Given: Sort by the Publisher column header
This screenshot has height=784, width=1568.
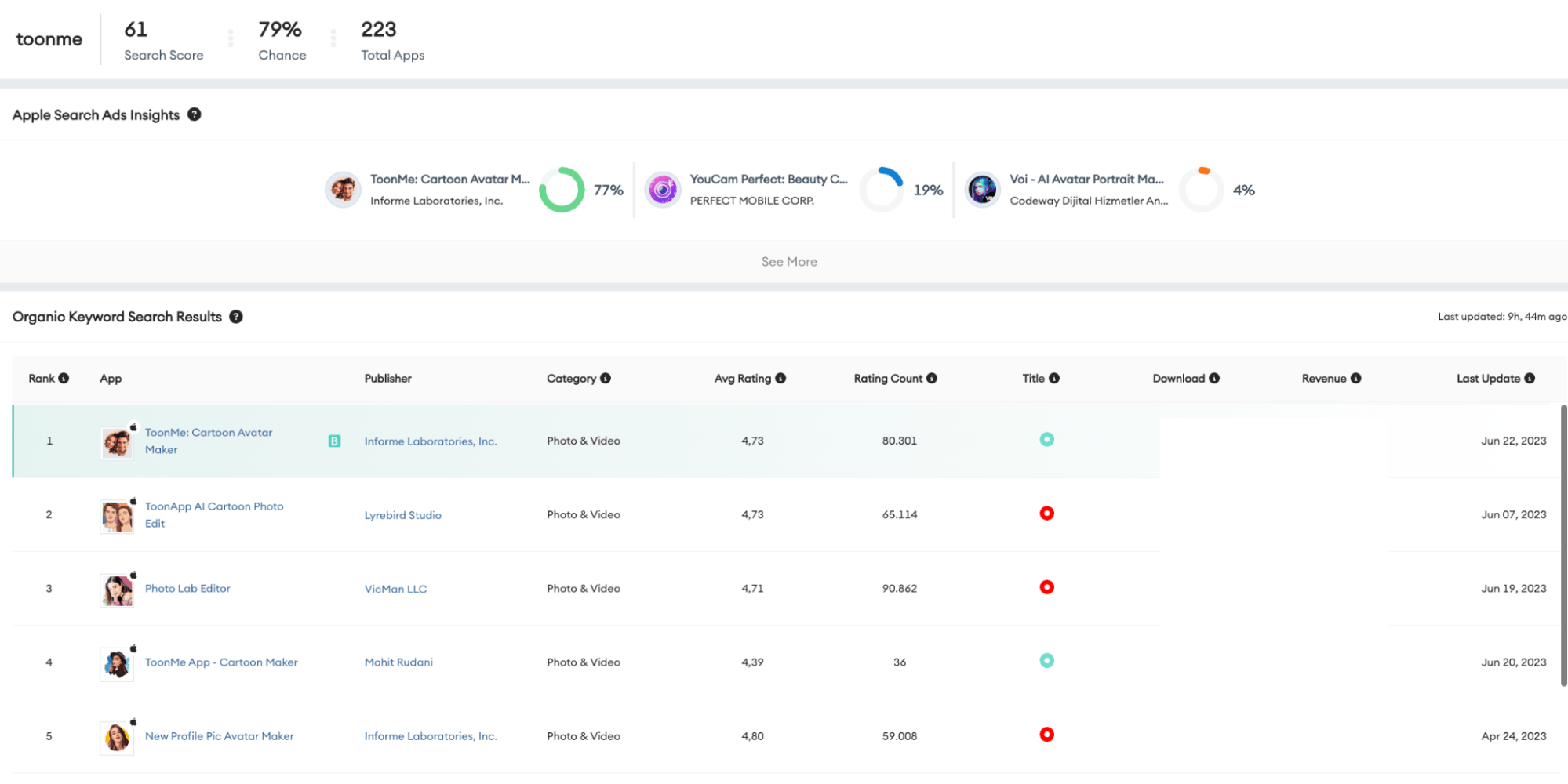Looking at the screenshot, I should click(x=387, y=379).
